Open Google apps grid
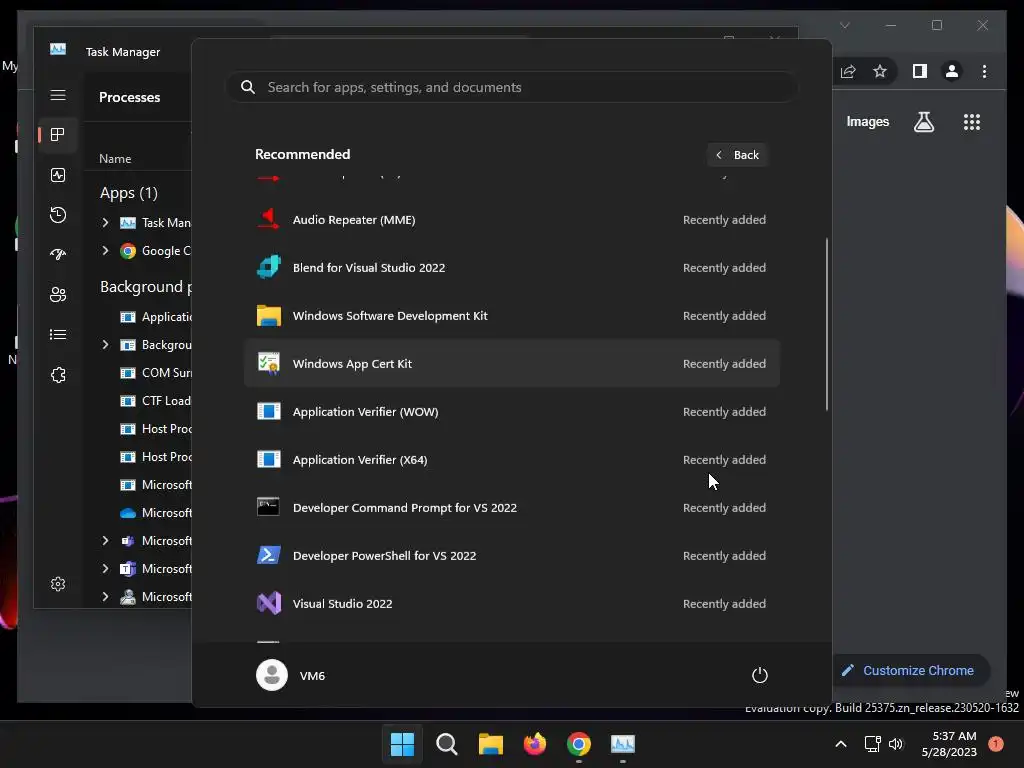 972,122
